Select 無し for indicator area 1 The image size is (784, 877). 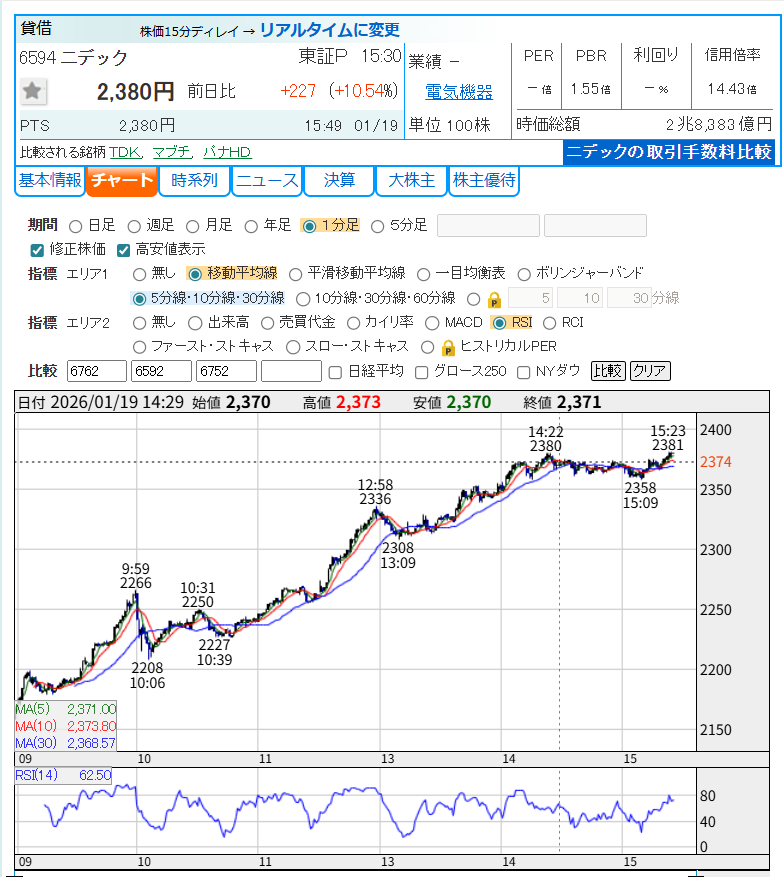pos(139,275)
